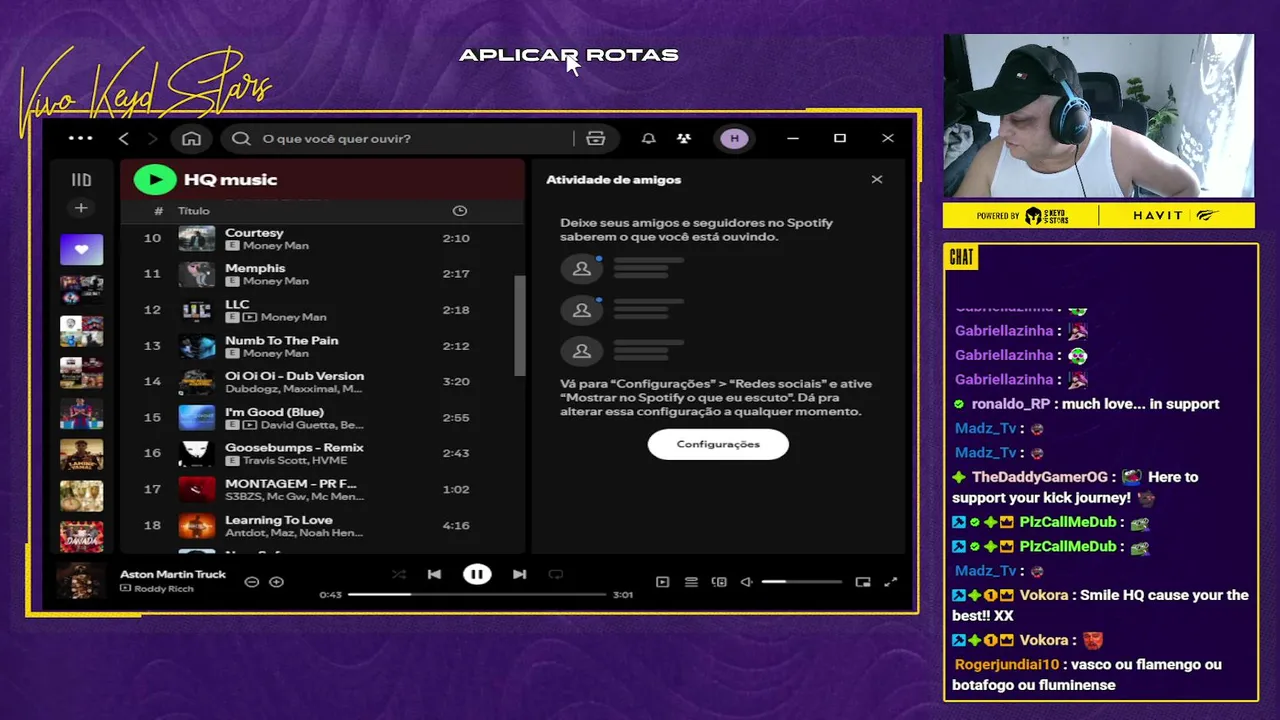
Task: Open the profile avatar H menu
Action: pyautogui.click(x=735, y=138)
